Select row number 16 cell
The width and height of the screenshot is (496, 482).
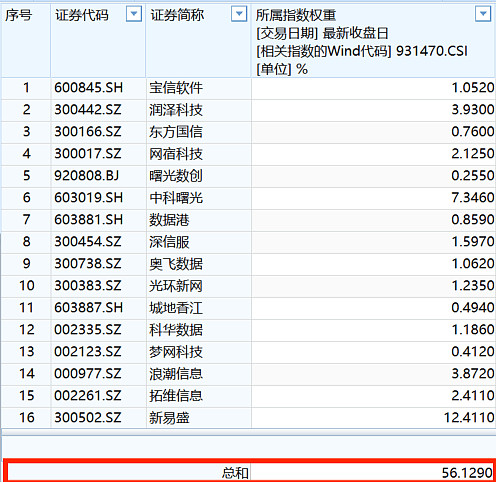[26, 418]
